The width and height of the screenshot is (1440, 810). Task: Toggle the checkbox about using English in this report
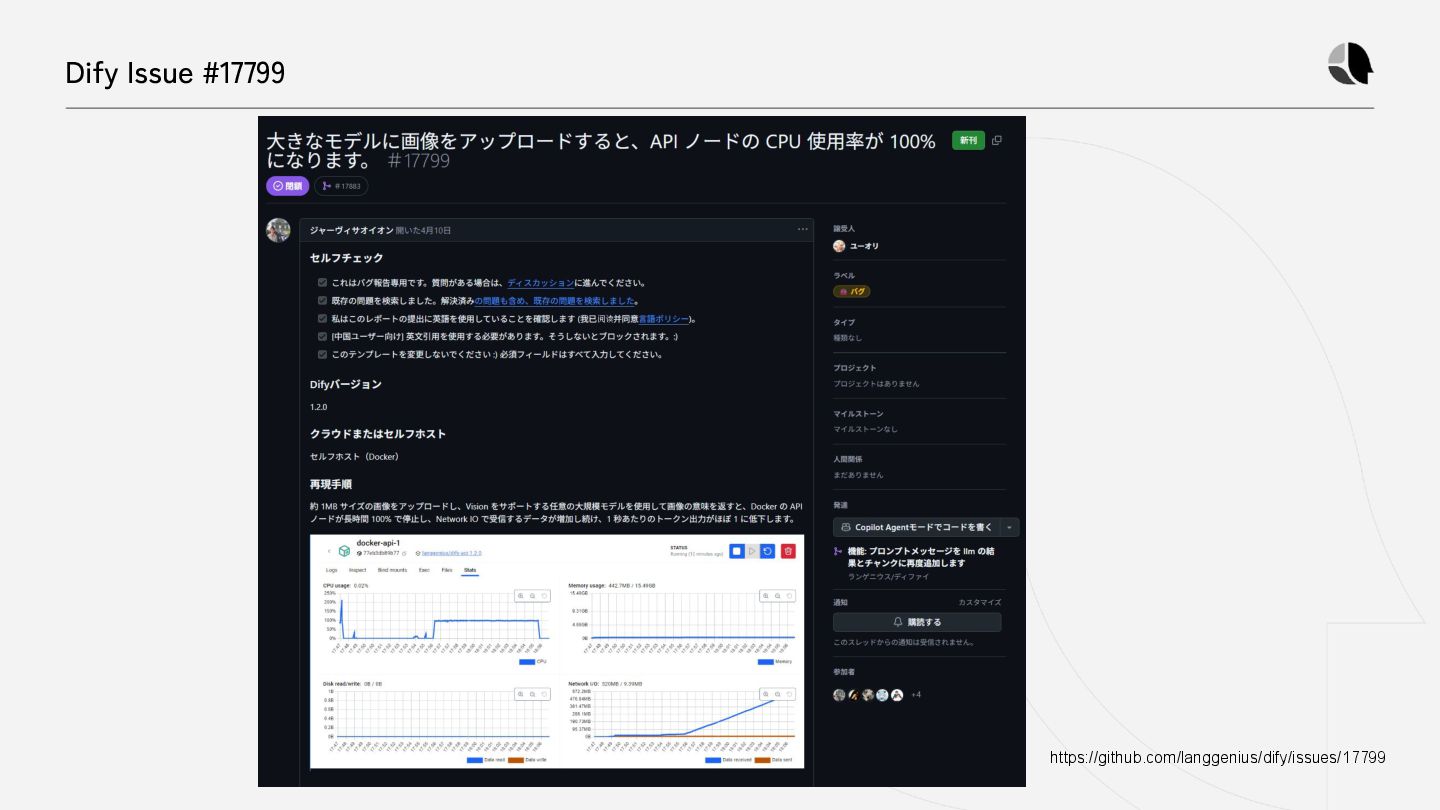[322, 319]
